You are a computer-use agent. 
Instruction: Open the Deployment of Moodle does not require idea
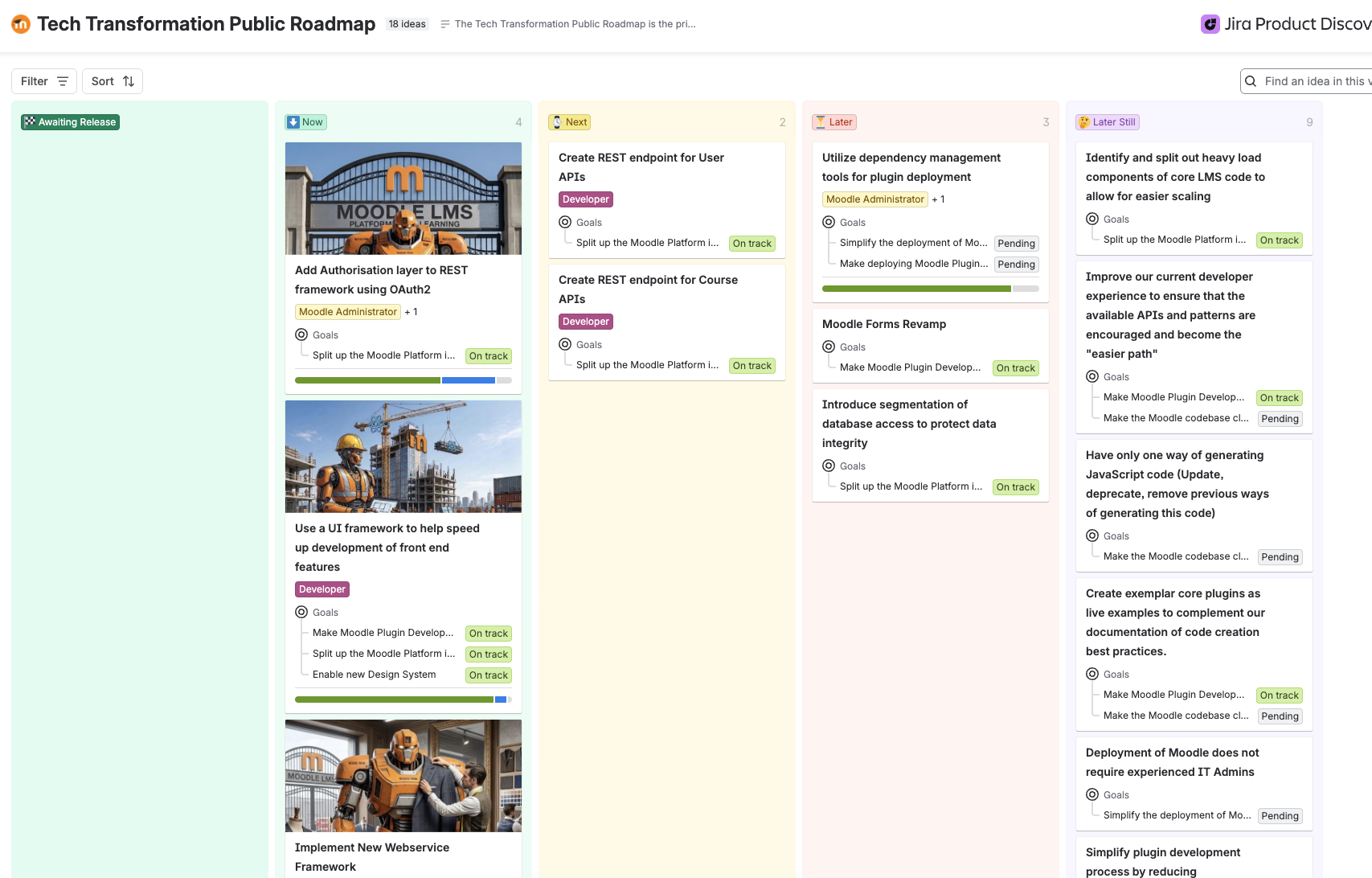(x=1173, y=762)
